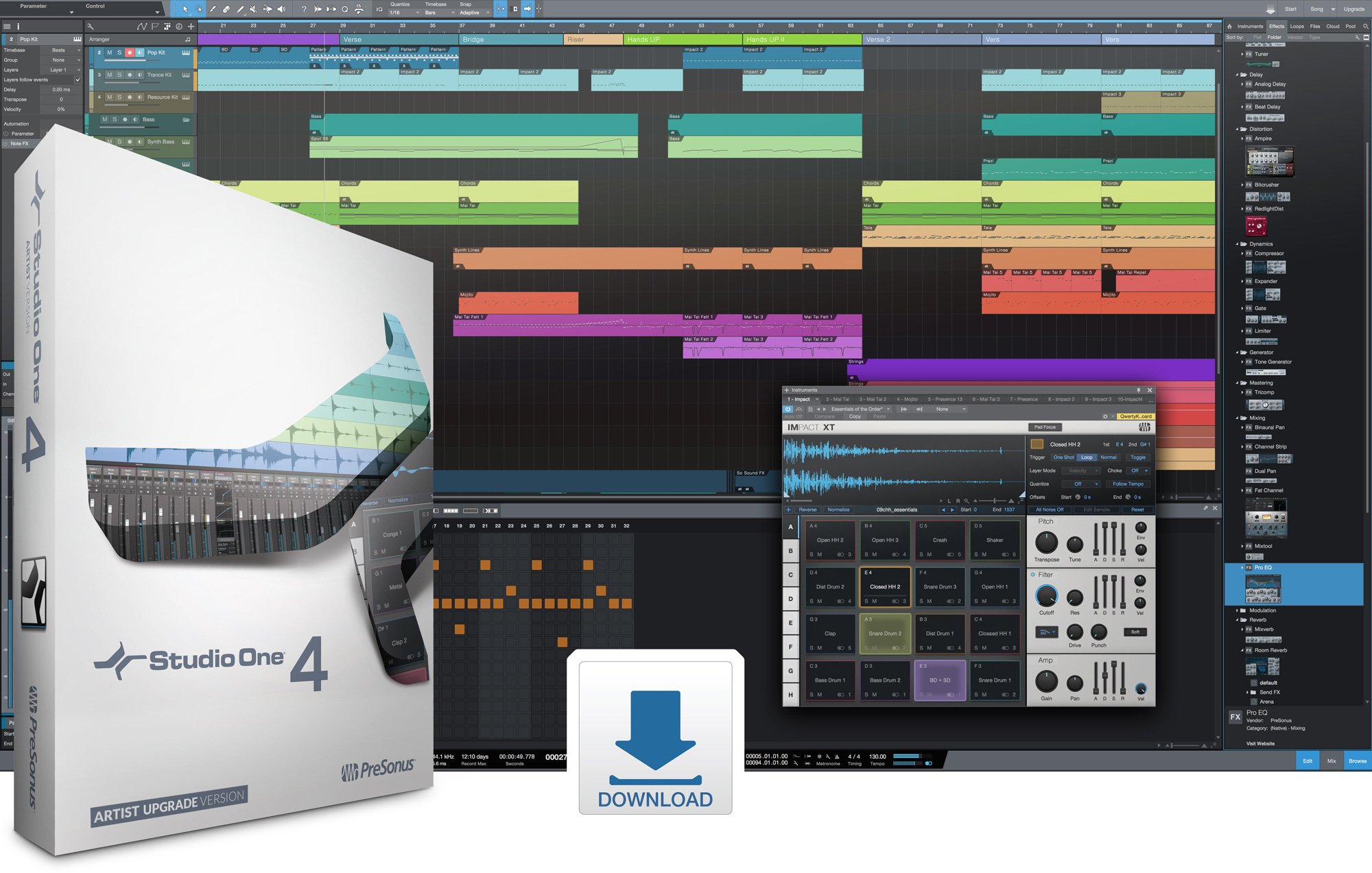Collapse the Distortion effects folder
Image resolution: width=1372 pixels, height=873 pixels.
point(1238,129)
